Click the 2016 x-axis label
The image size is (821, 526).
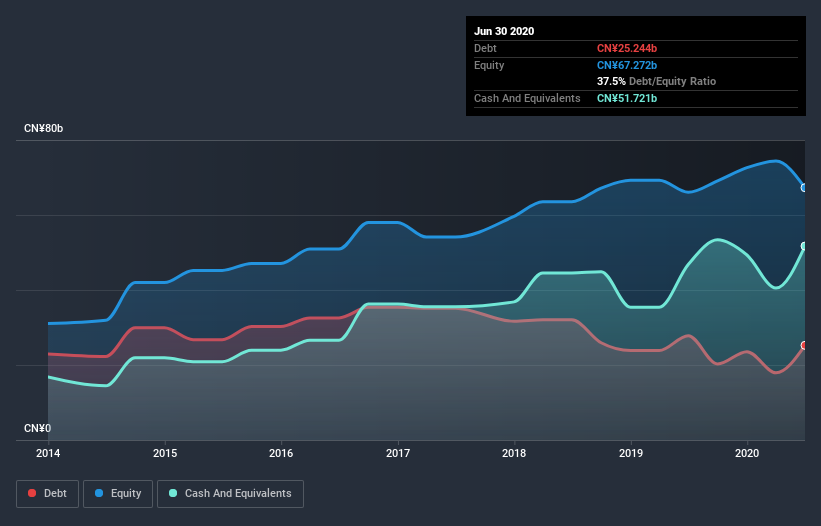[x=281, y=453]
